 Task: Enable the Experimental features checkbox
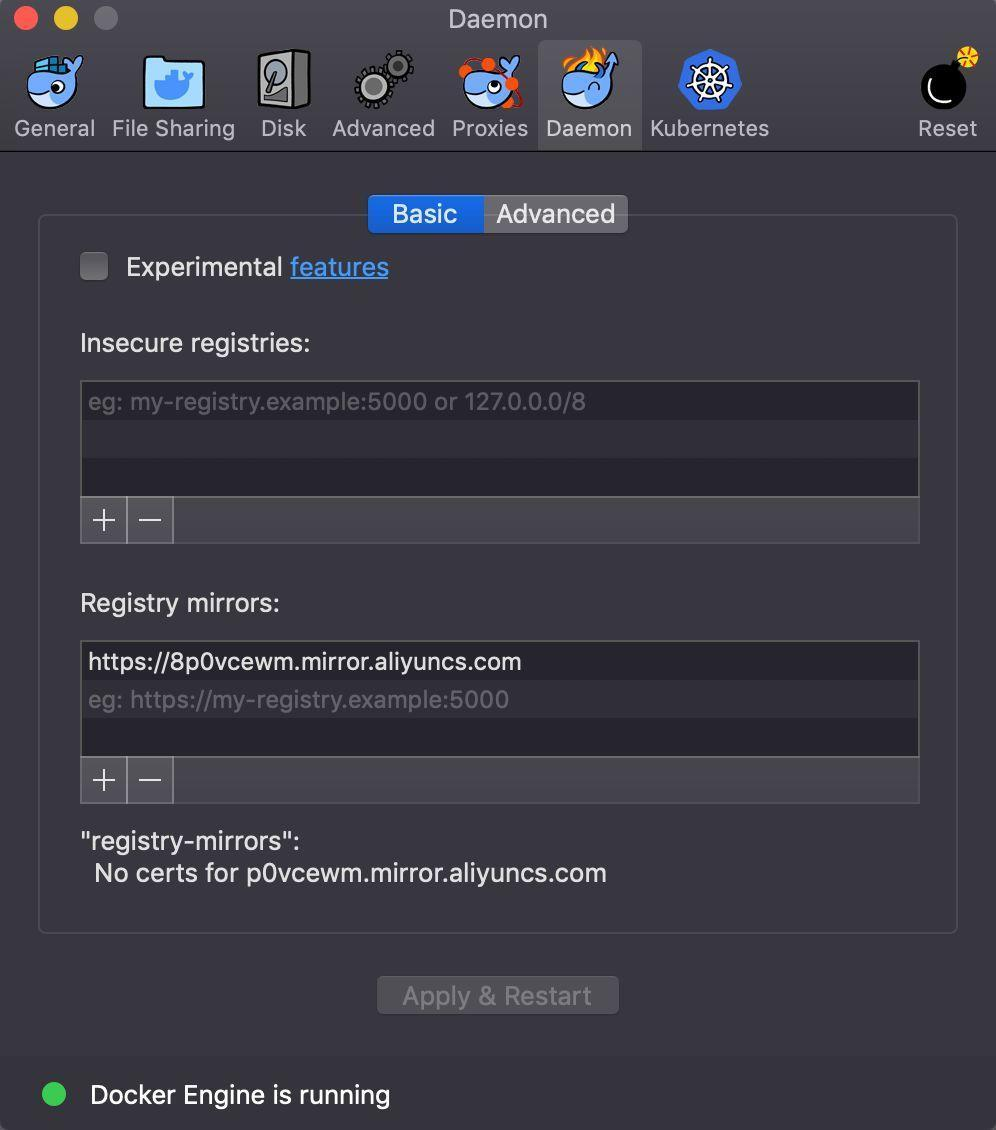coord(94,266)
